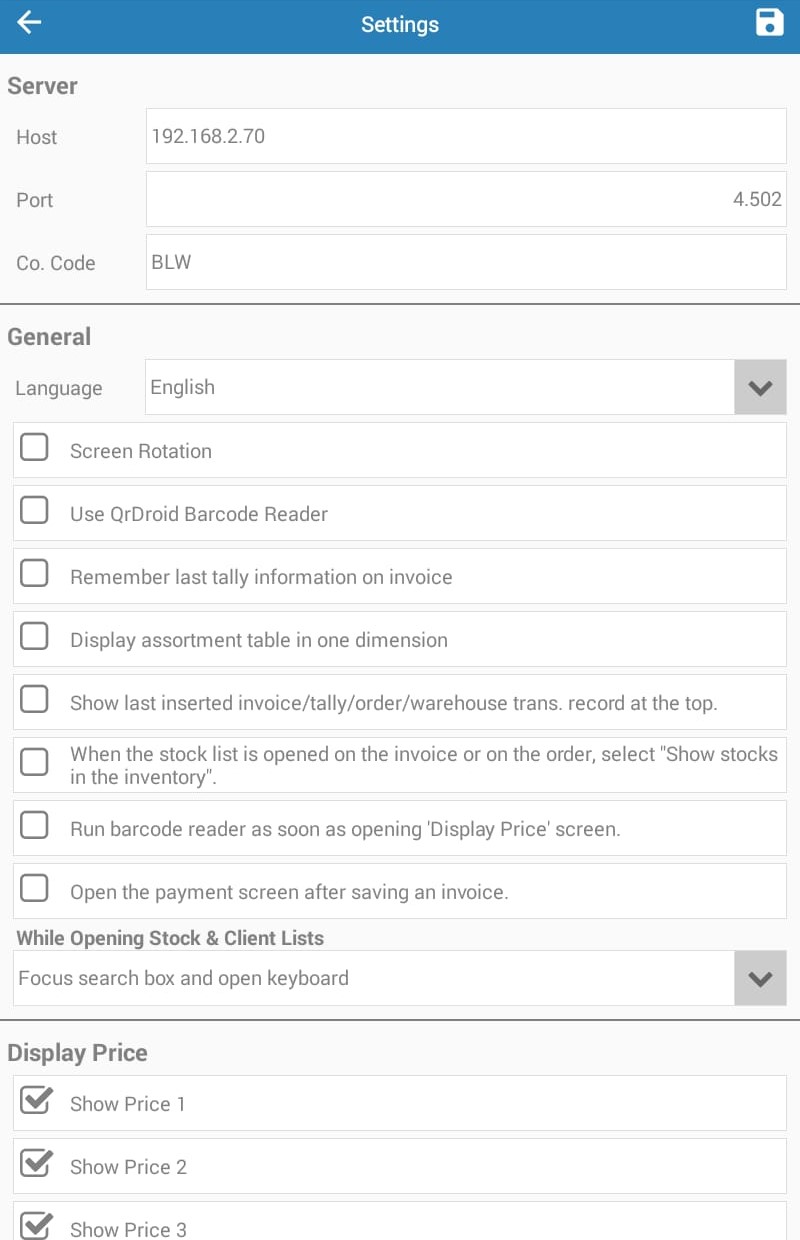Edit the Co. Code field containing BLW
This screenshot has width=800, height=1240.
point(466,262)
